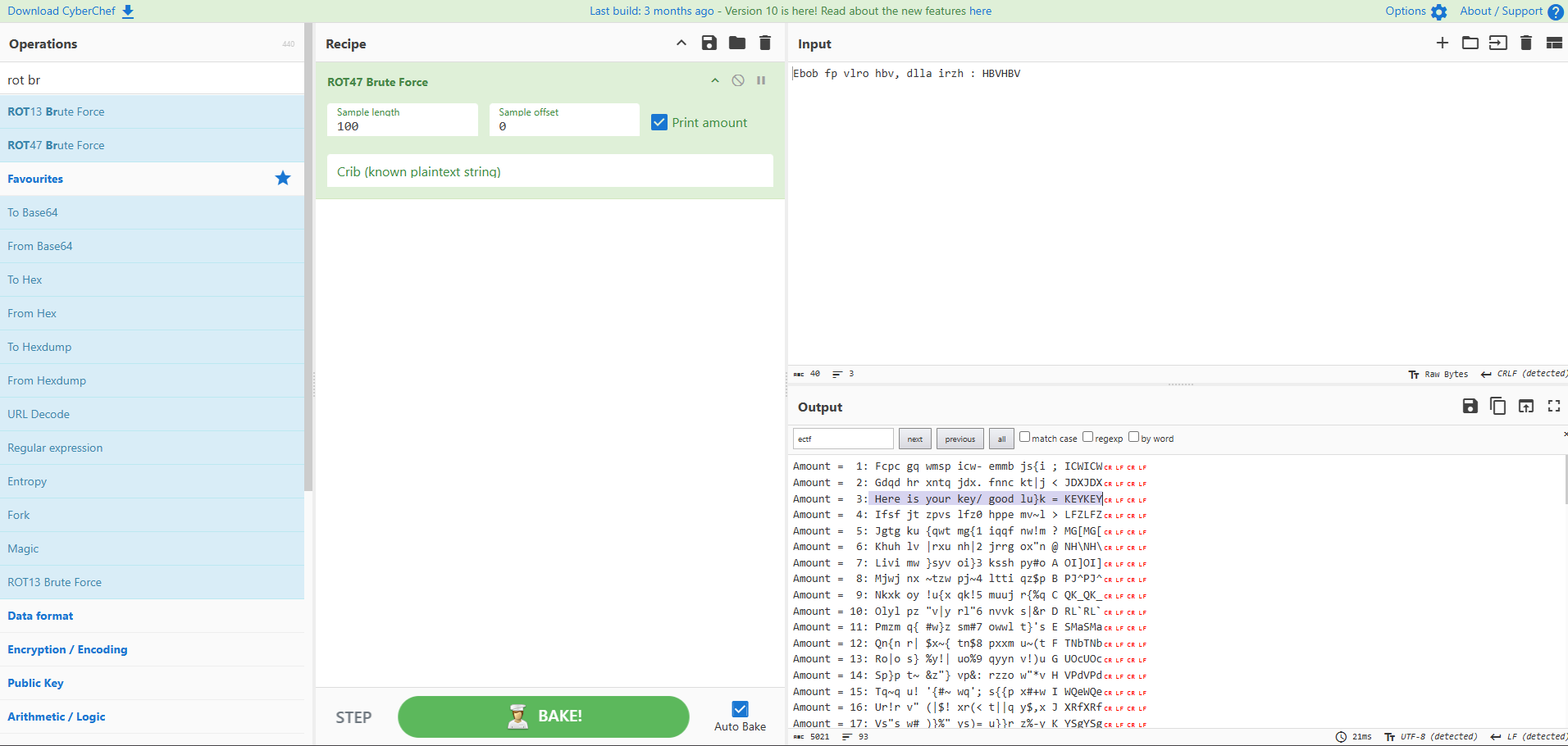Viewport: 1568px width, 746px height.
Task: Click the STEP button
Action: (353, 717)
